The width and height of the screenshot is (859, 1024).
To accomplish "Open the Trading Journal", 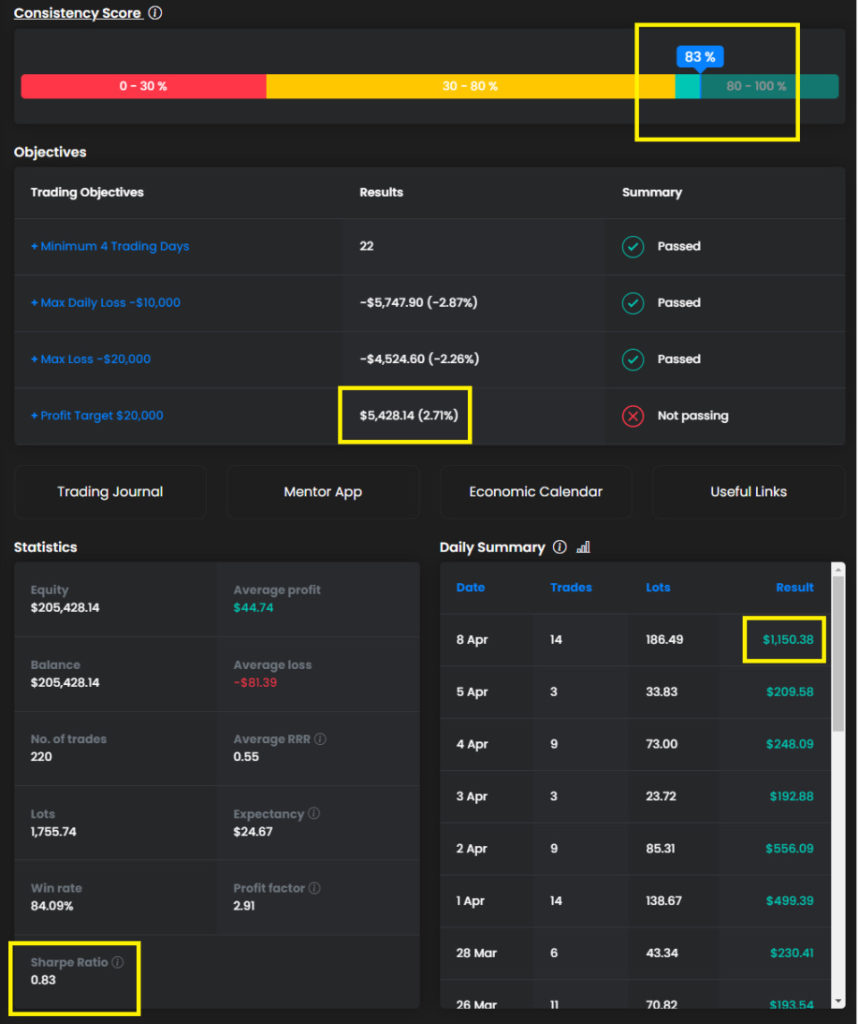I will pos(110,492).
